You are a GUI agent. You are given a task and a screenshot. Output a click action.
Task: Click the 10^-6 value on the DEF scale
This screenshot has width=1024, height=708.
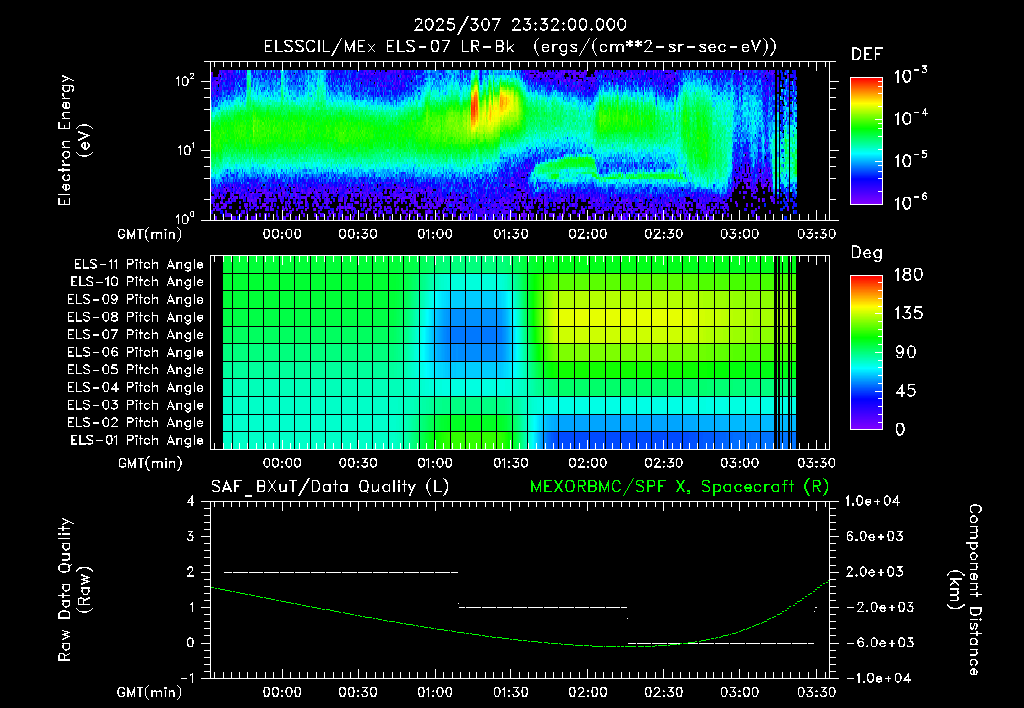click(910, 202)
